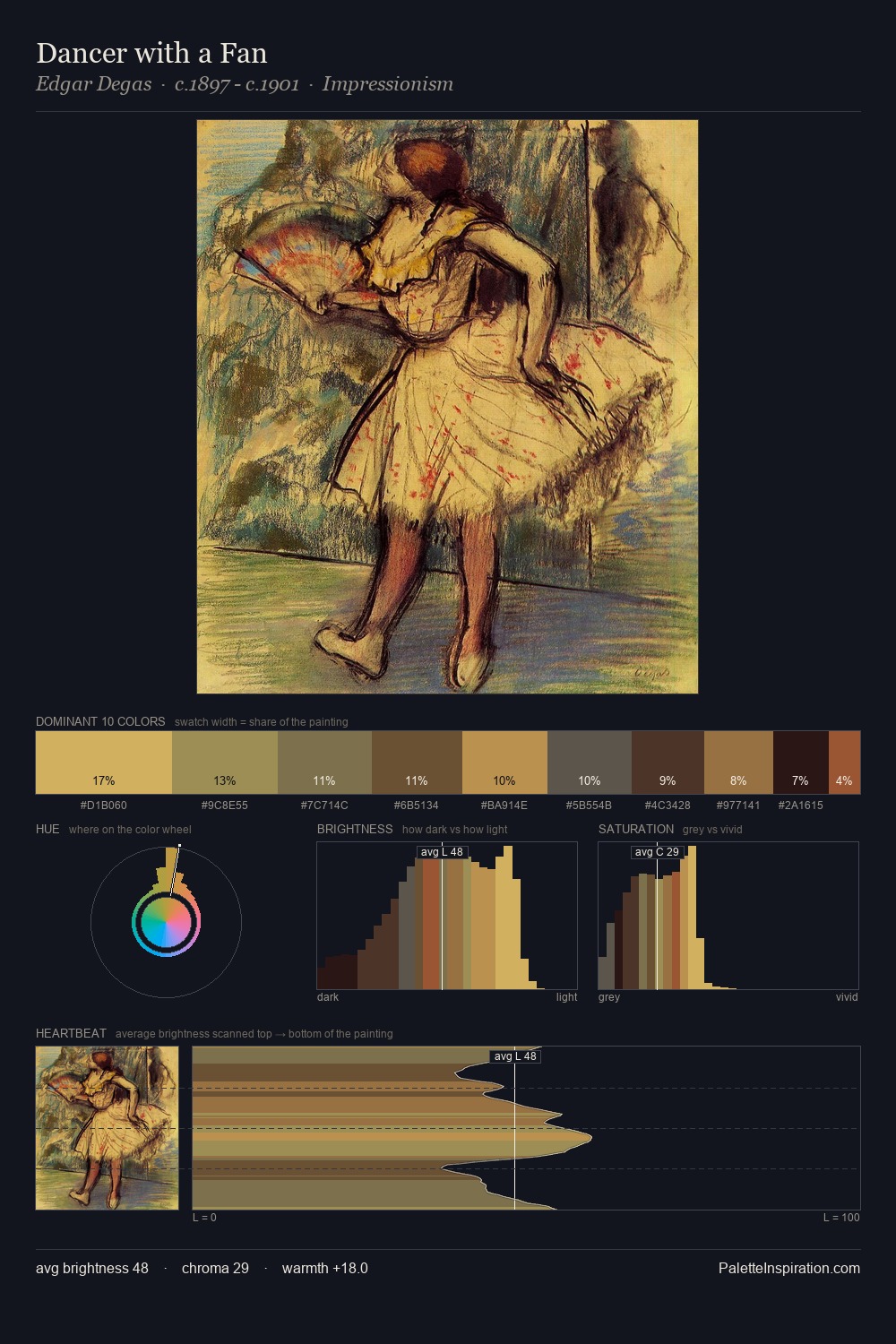Click the artist name 'Edgar Degas'
This screenshot has width=896, height=1344.
93,84
